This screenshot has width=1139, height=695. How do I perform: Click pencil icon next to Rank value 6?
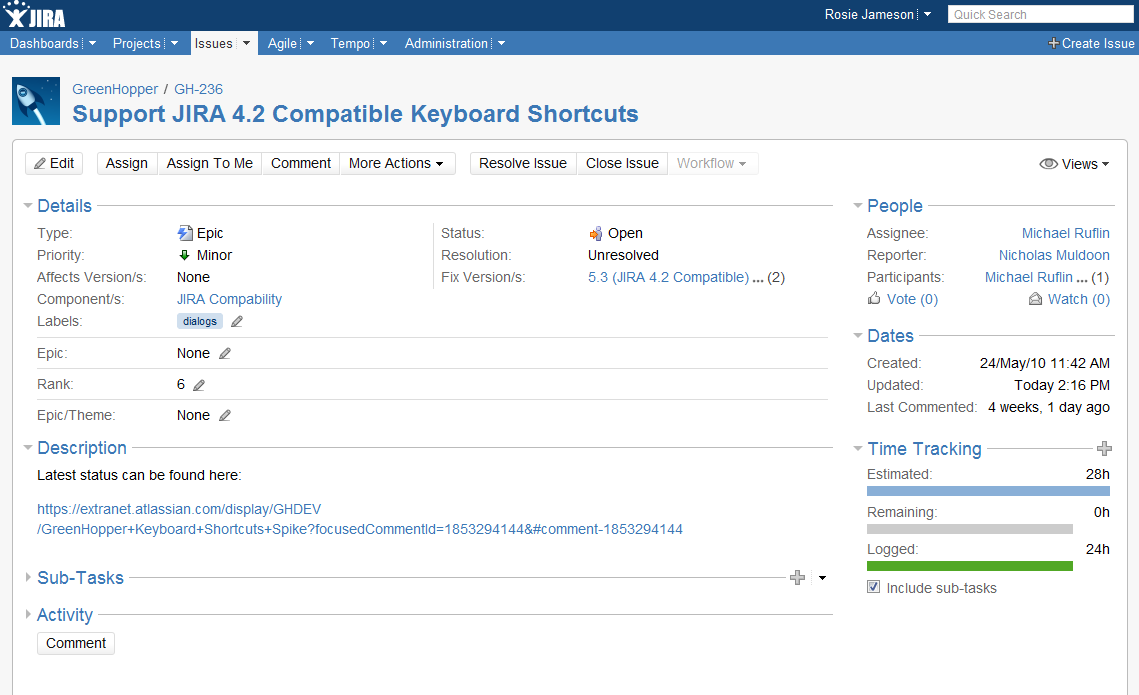[199, 385]
